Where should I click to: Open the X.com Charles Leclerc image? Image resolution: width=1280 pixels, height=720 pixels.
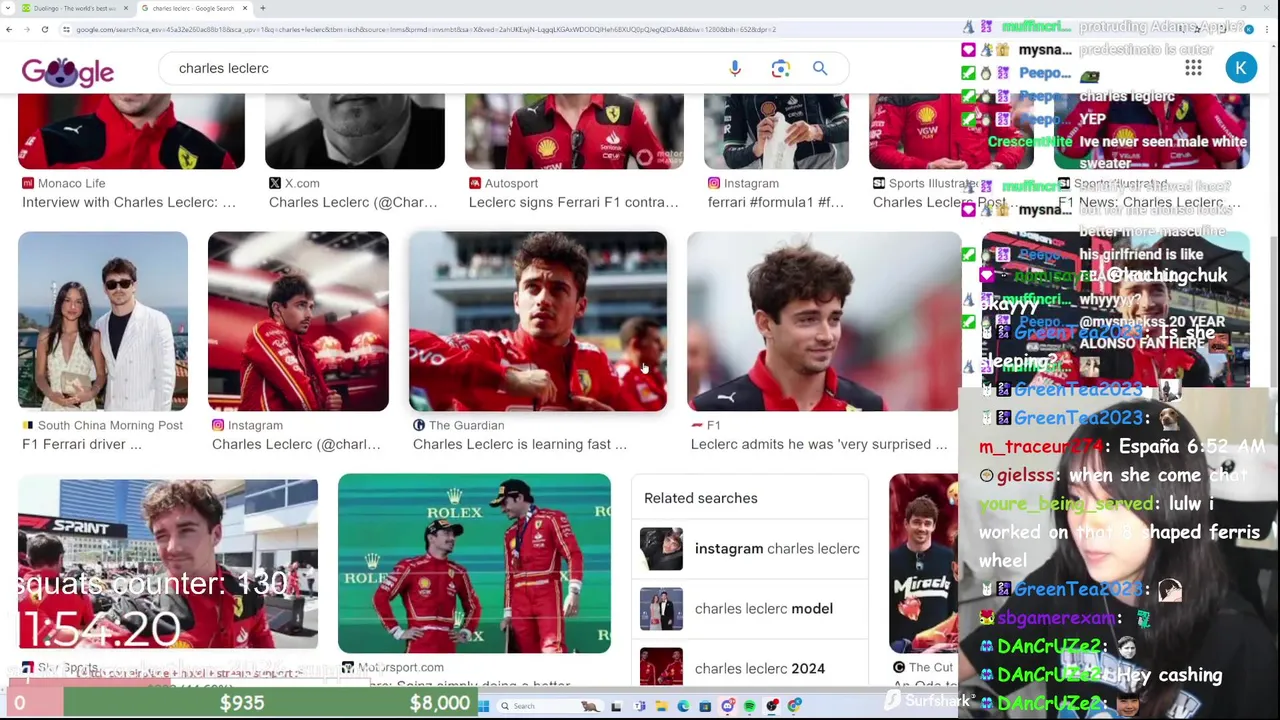[x=355, y=131]
